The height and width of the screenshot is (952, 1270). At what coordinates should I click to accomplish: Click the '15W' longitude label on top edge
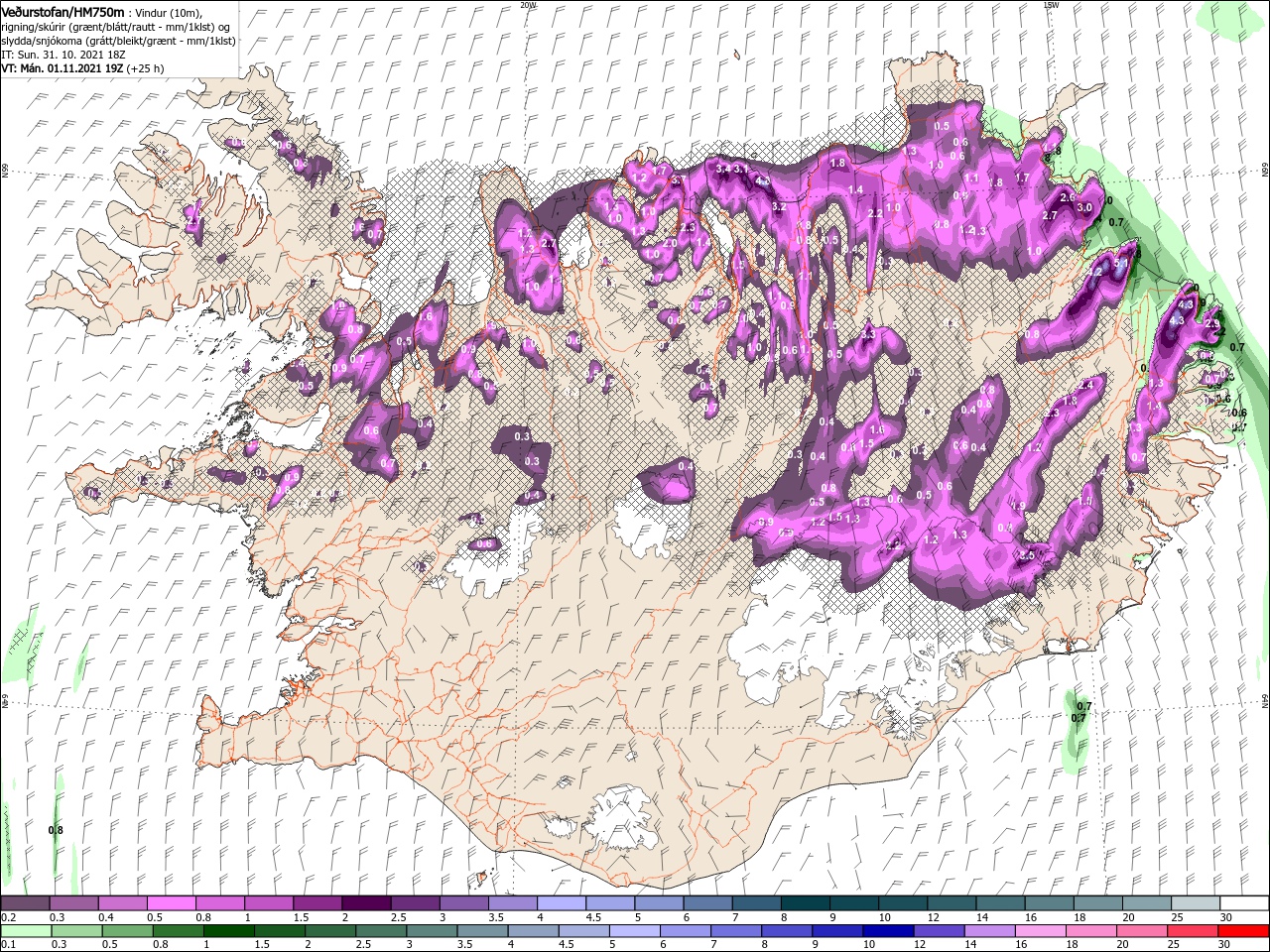pyautogui.click(x=1051, y=5)
